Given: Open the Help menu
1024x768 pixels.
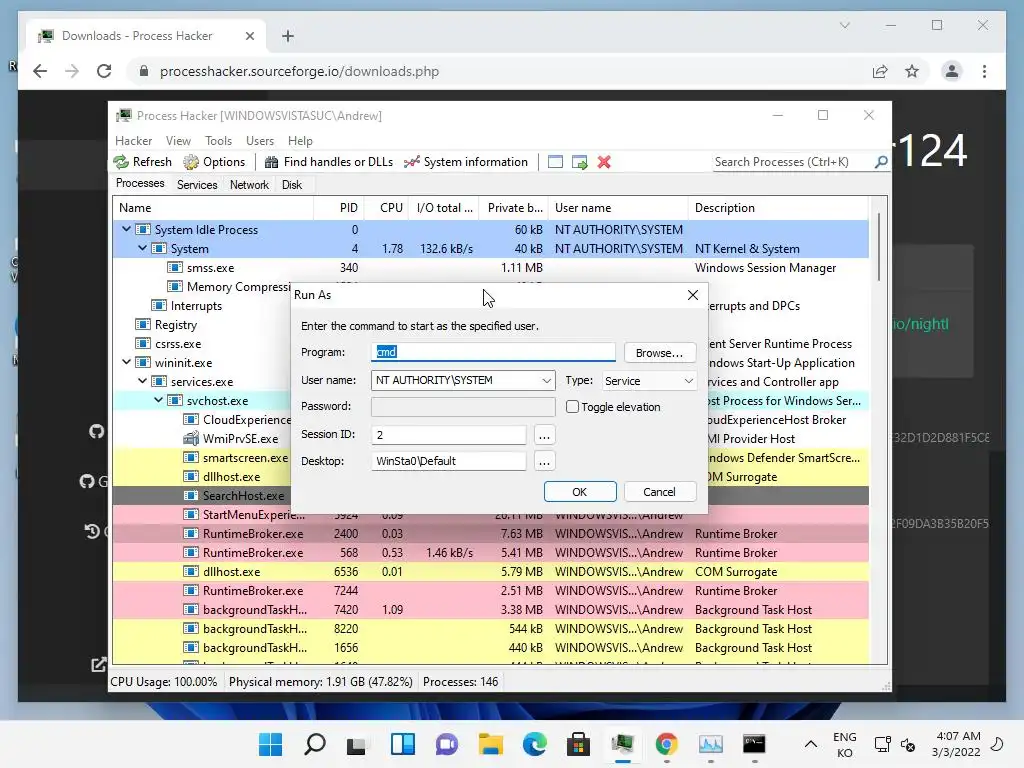Looking at the screenshot, I should [x=300, y=140].
